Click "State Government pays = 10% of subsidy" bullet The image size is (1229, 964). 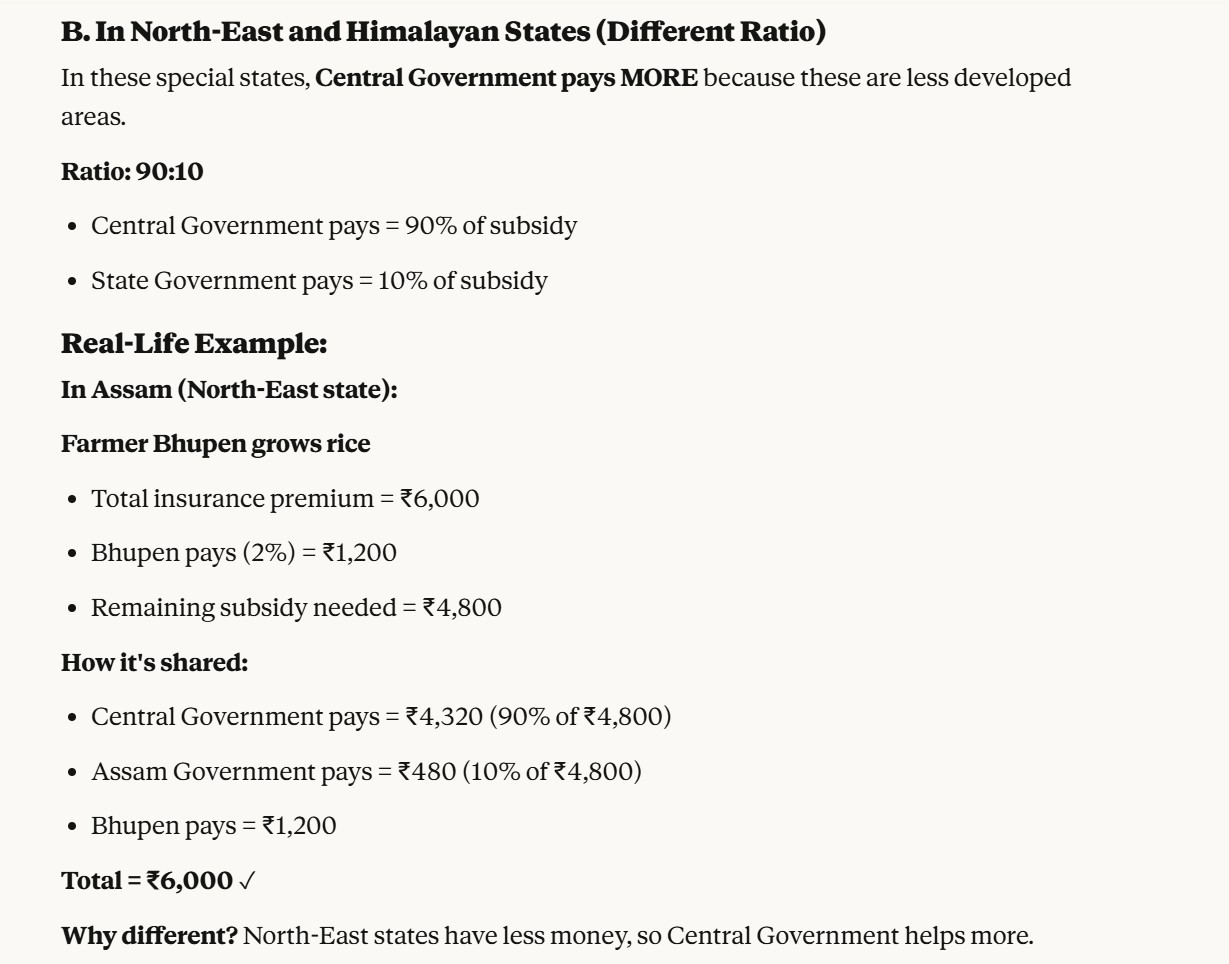pos(319,281)
